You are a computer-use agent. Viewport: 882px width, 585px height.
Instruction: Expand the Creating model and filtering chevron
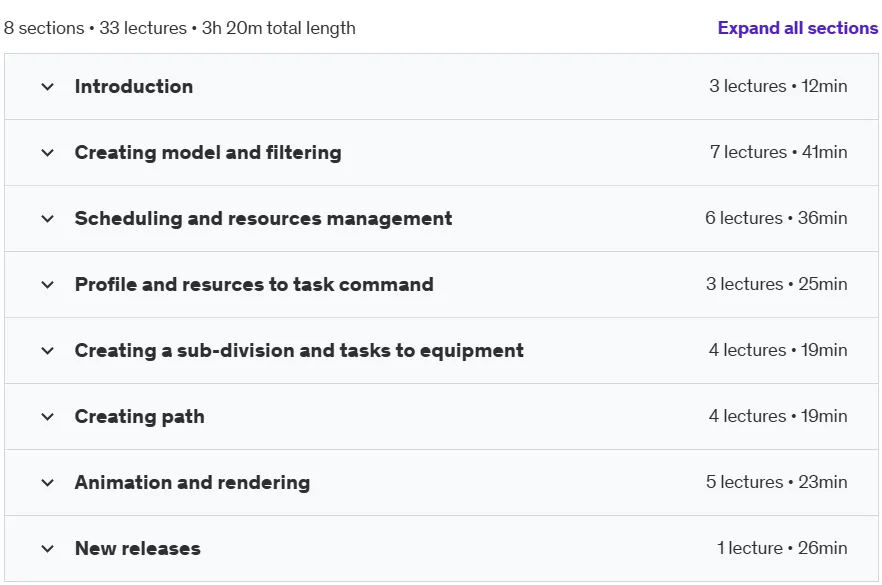[x=48, y=152]
